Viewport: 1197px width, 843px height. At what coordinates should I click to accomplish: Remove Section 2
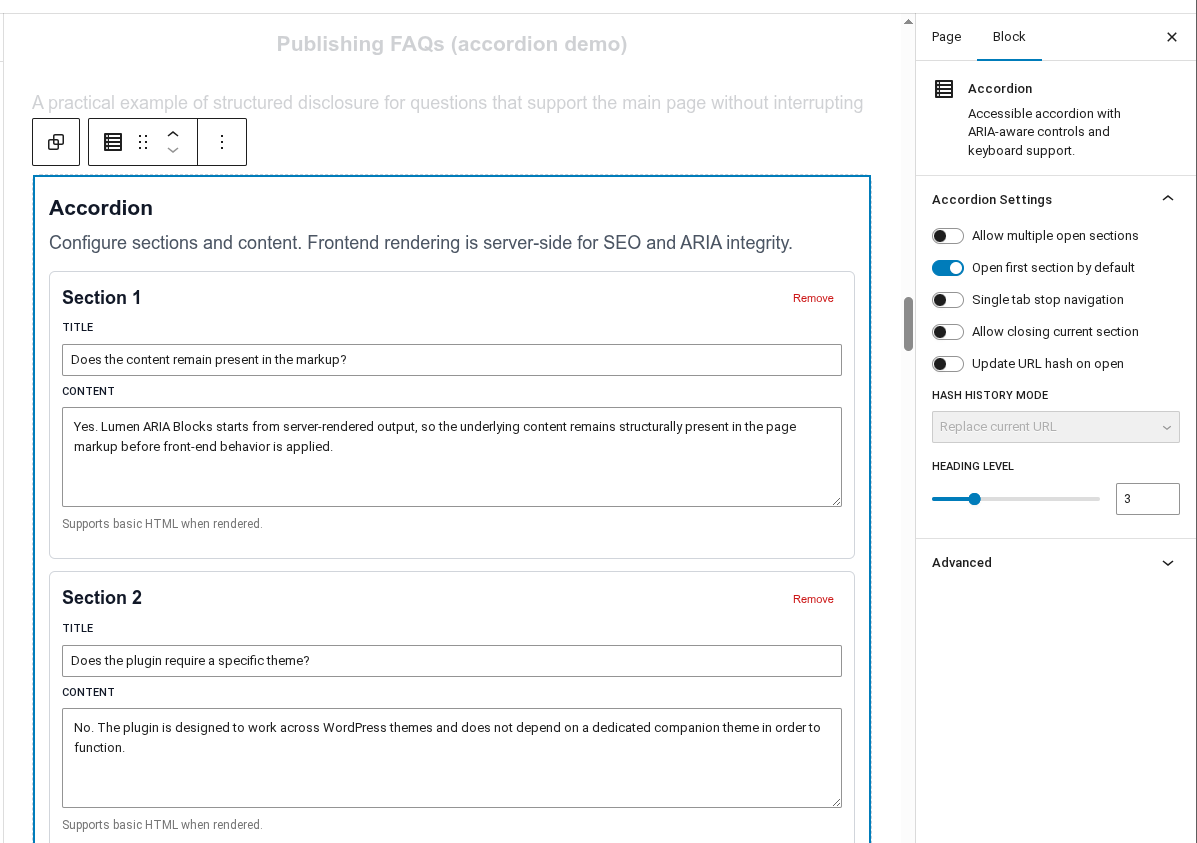point(812,598)
